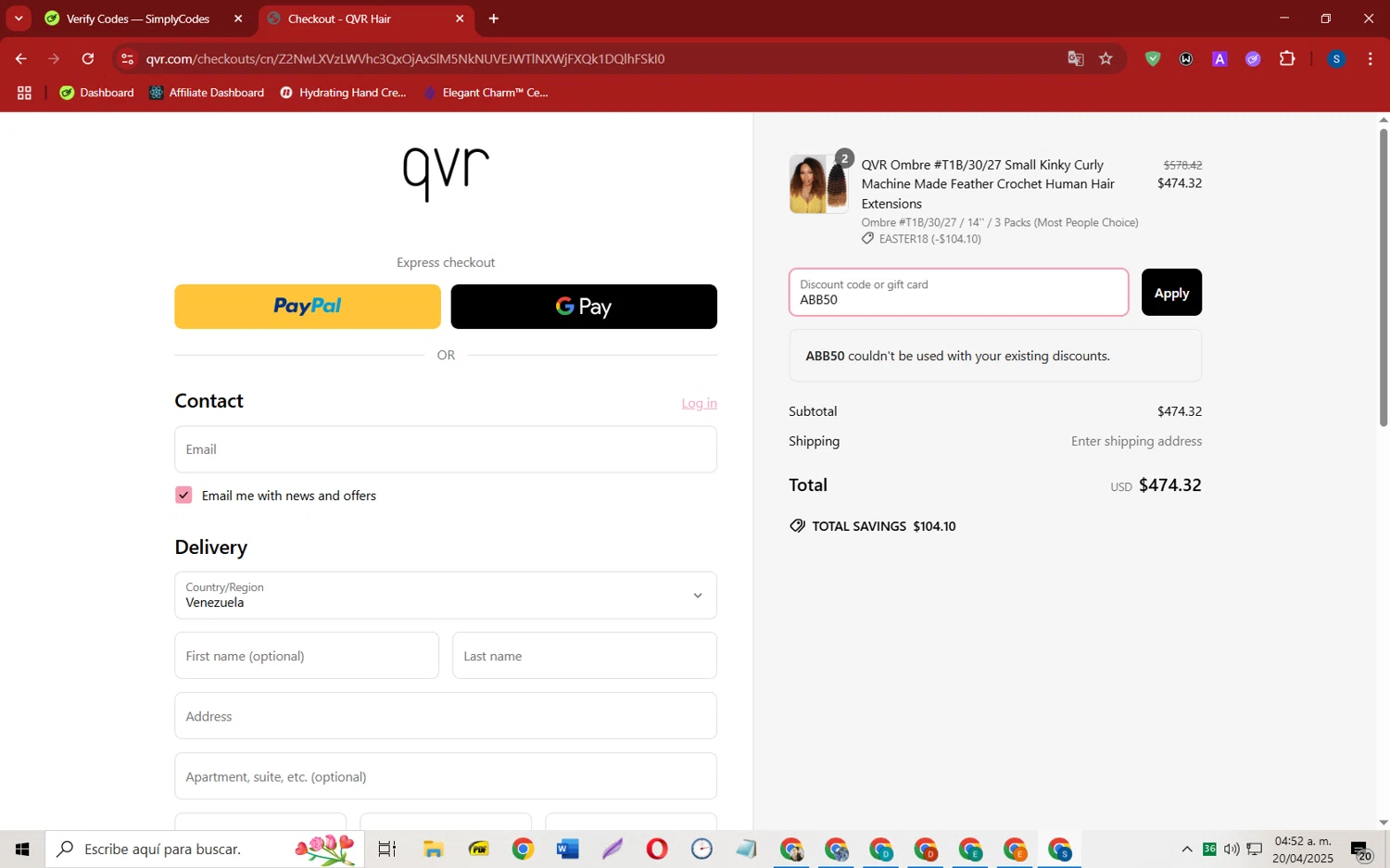Click the product hair extensions thumbnail
Viewport: 1390px width, 868px height.
point(819,184)
